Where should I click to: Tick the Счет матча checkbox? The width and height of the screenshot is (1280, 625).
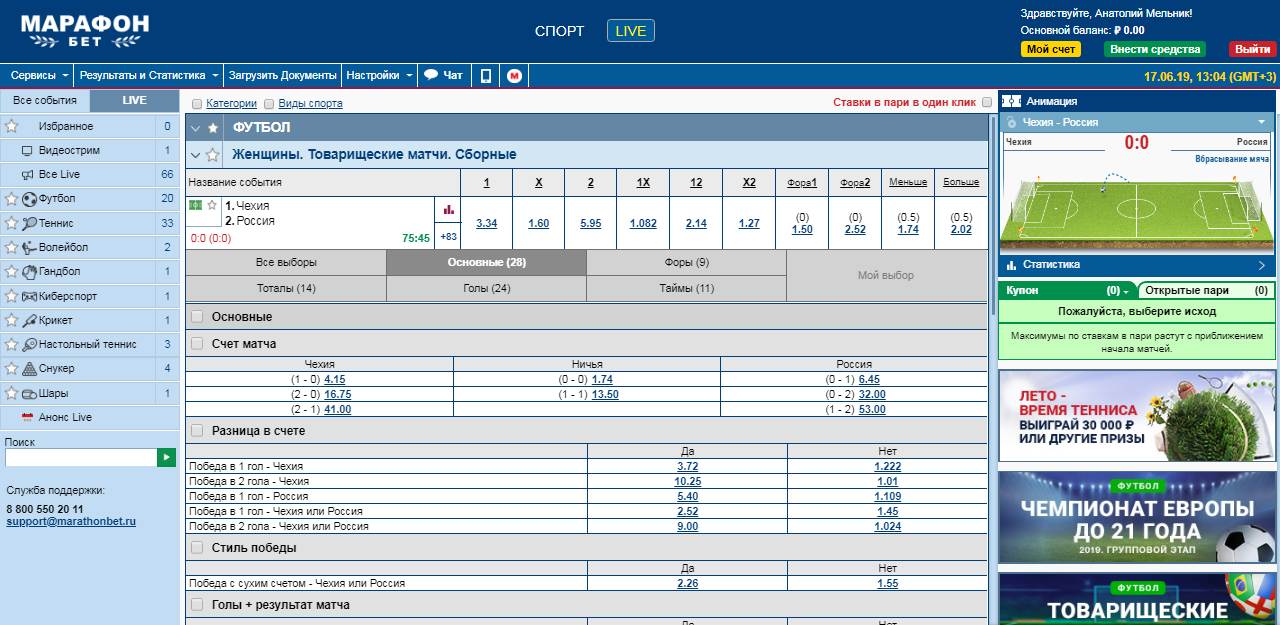[197, 343]
